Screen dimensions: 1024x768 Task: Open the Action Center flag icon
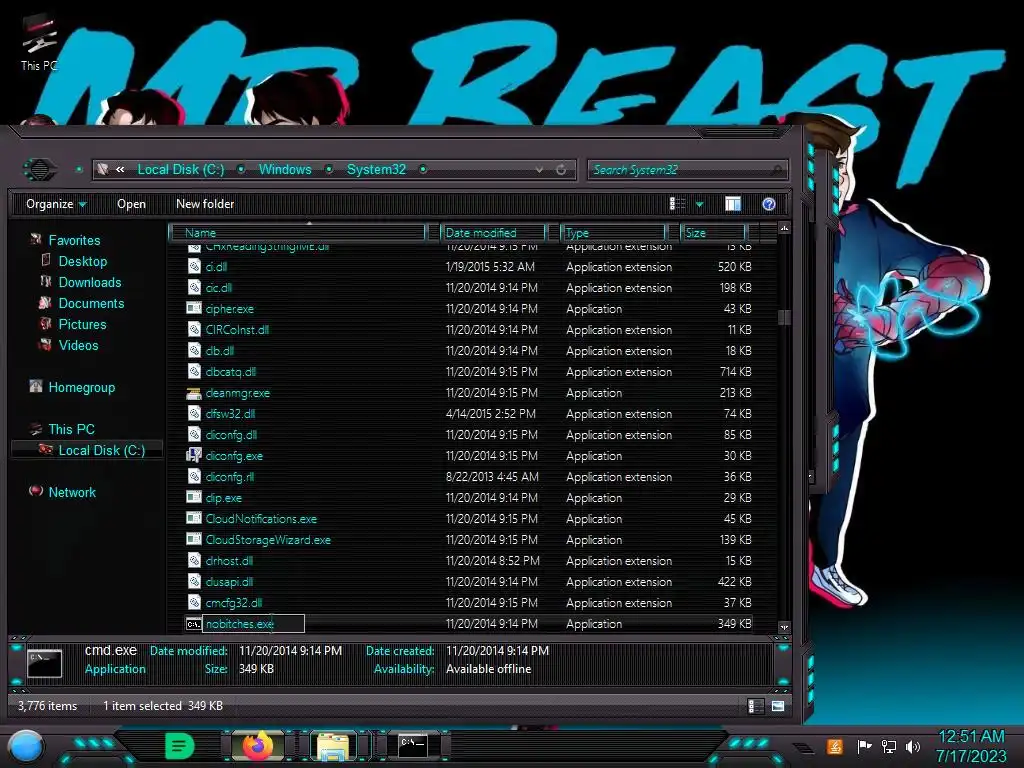[864, 746]
